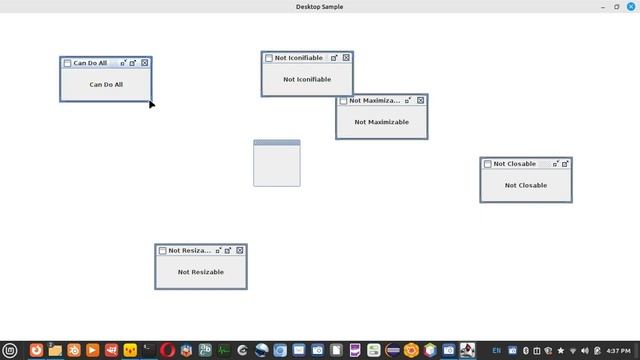Open the Not Closable frame system menu icon
The image size is (640, 360).
(x=487, y=164)
